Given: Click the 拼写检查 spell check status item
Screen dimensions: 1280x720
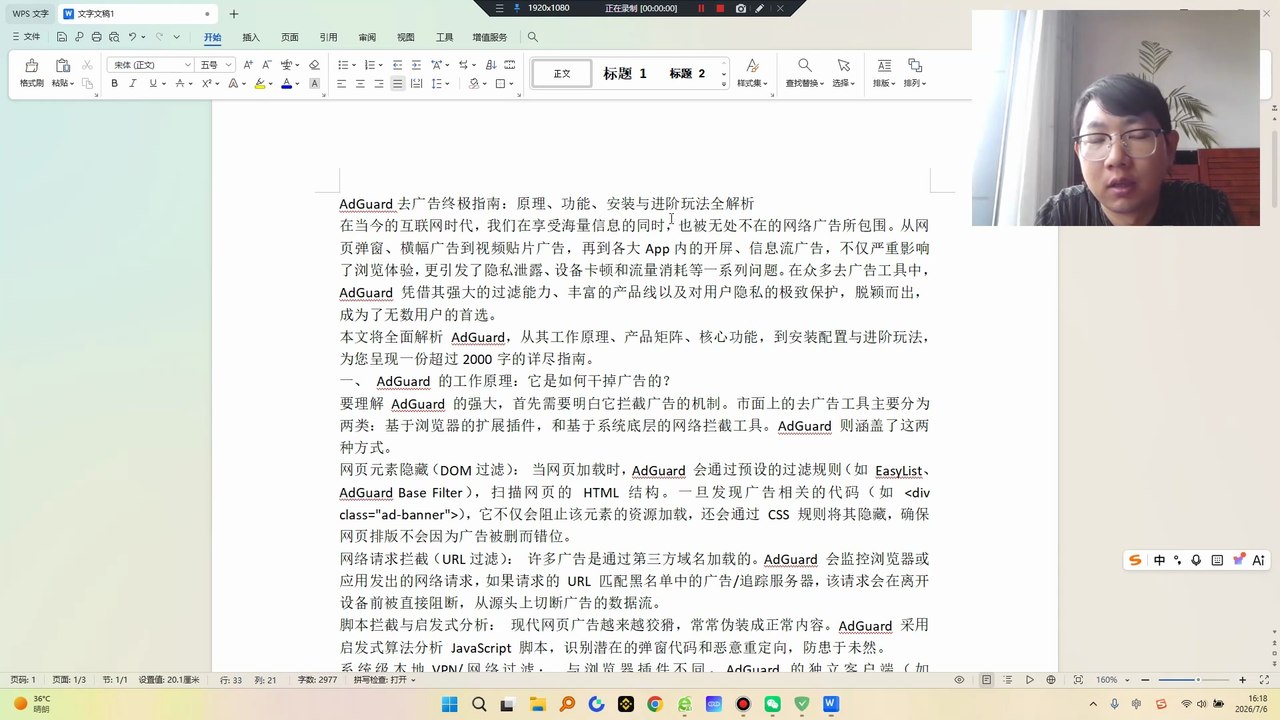Looking at the screenshot, I should 383,680.
